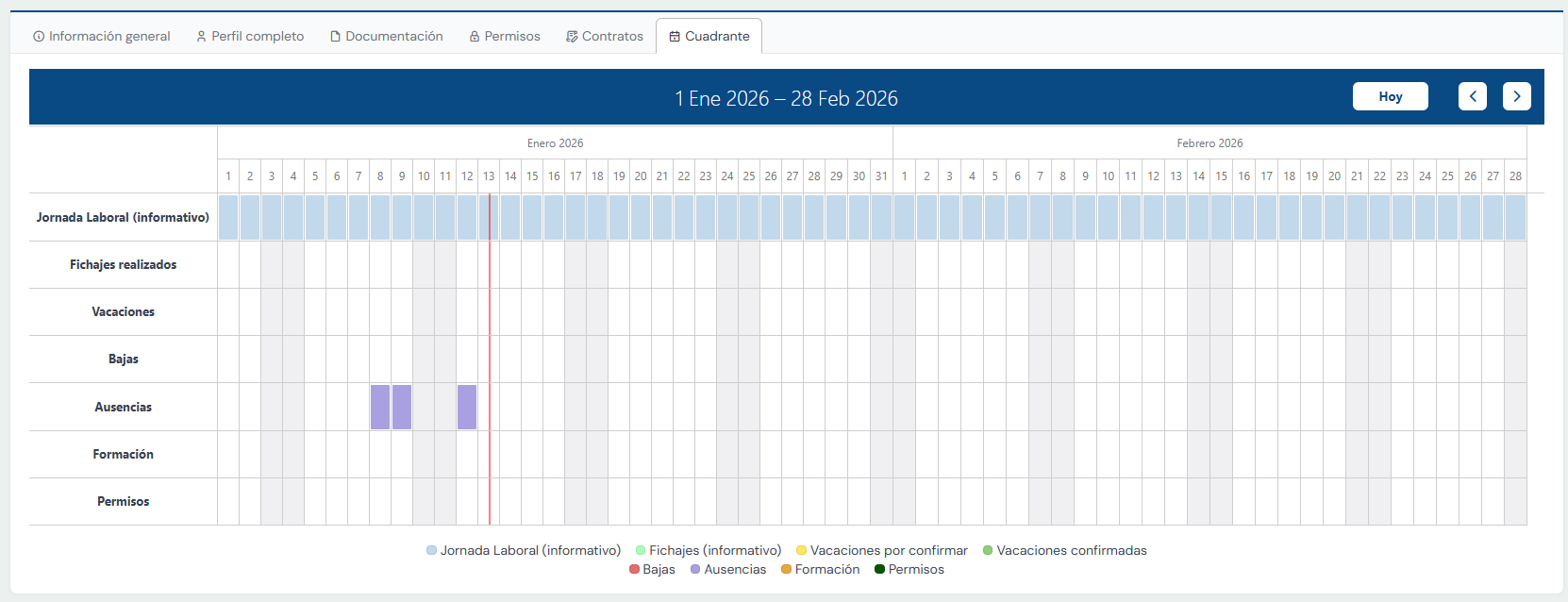1568x602 pixels.
Task: Toggle Formación legend entry
Action: click(x=820, y=569)
